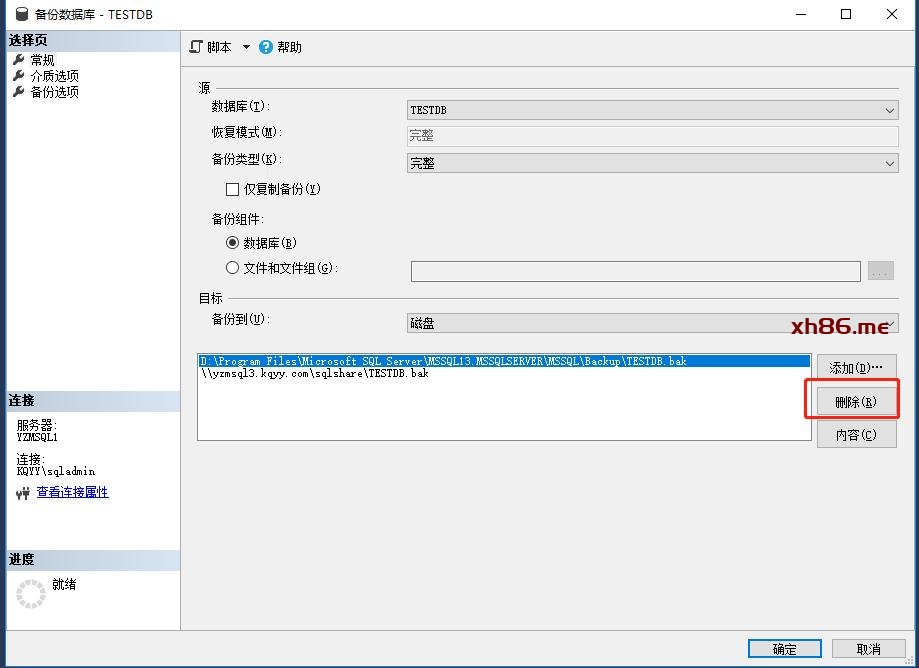Click the 添加 button
This screenshot has width=919, height=668.
[x=856, y=368]
